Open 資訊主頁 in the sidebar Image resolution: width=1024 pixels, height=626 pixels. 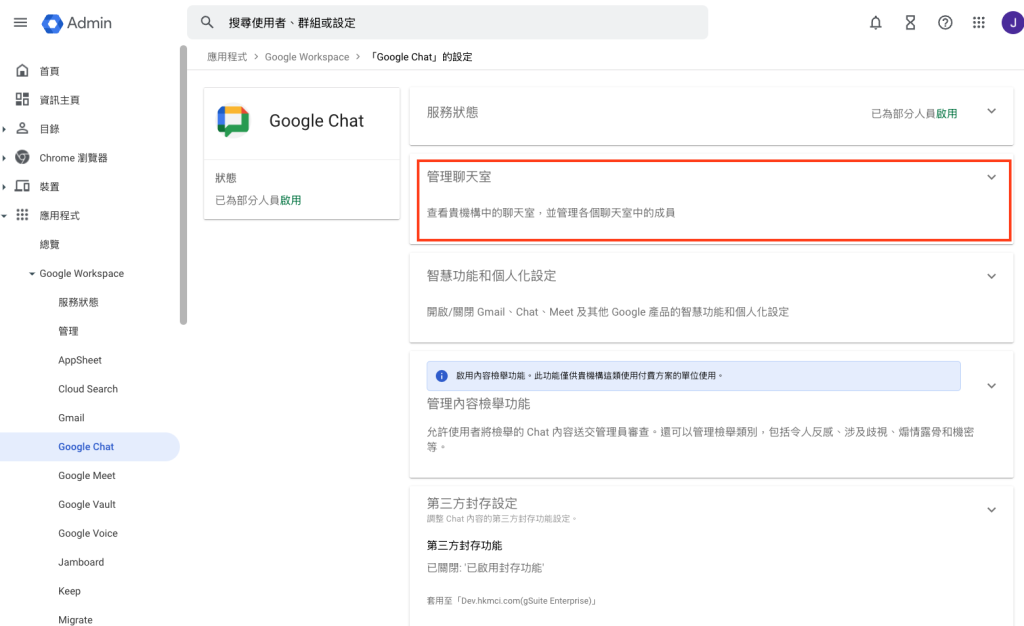click(59, 100)
